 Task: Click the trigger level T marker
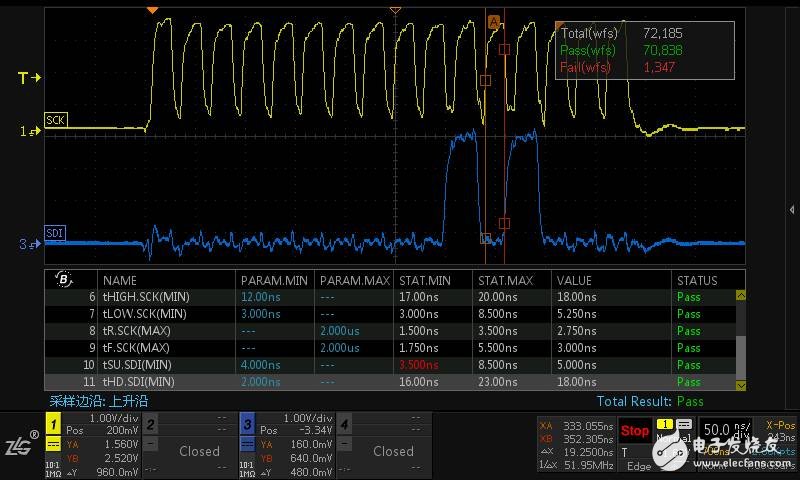29,78
